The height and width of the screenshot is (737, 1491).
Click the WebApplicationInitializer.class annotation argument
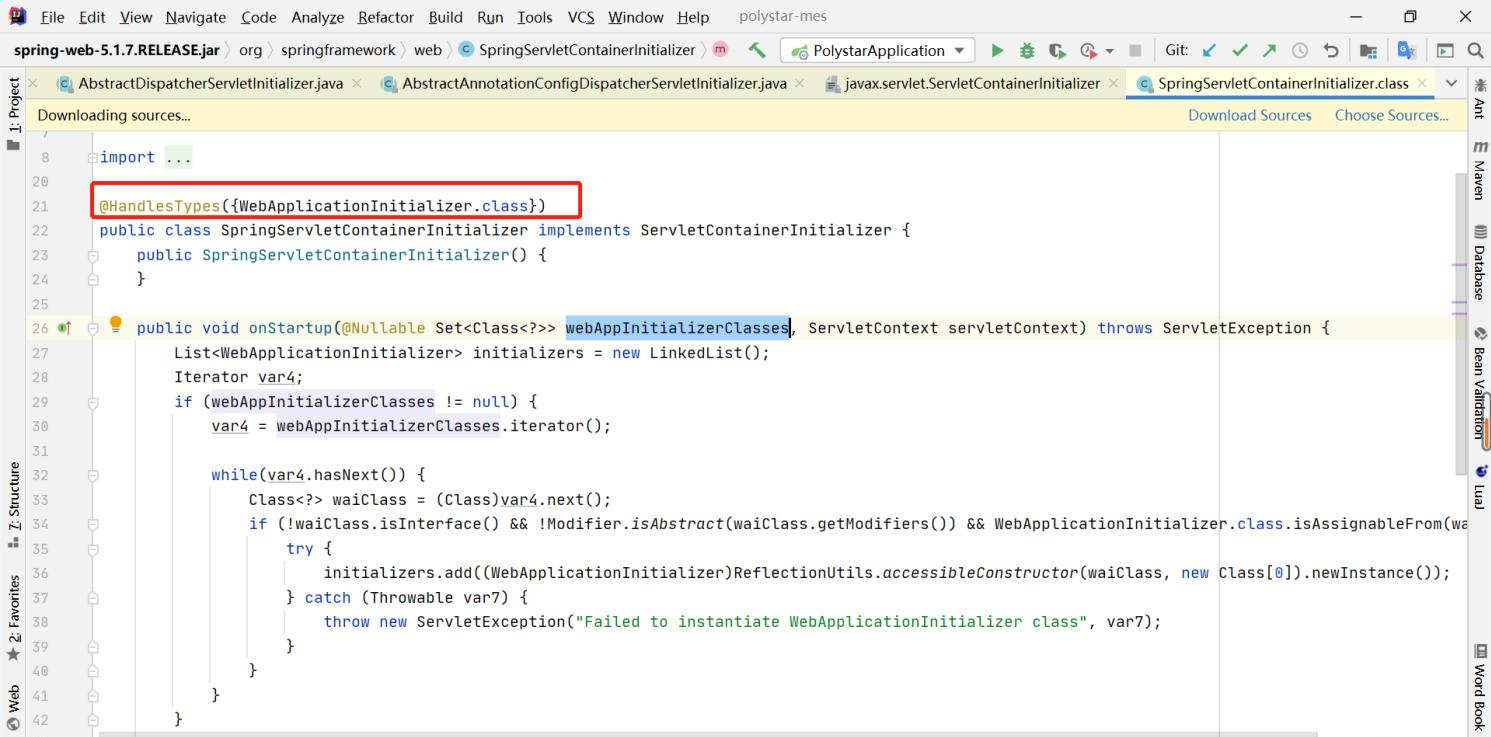[384, 206]
